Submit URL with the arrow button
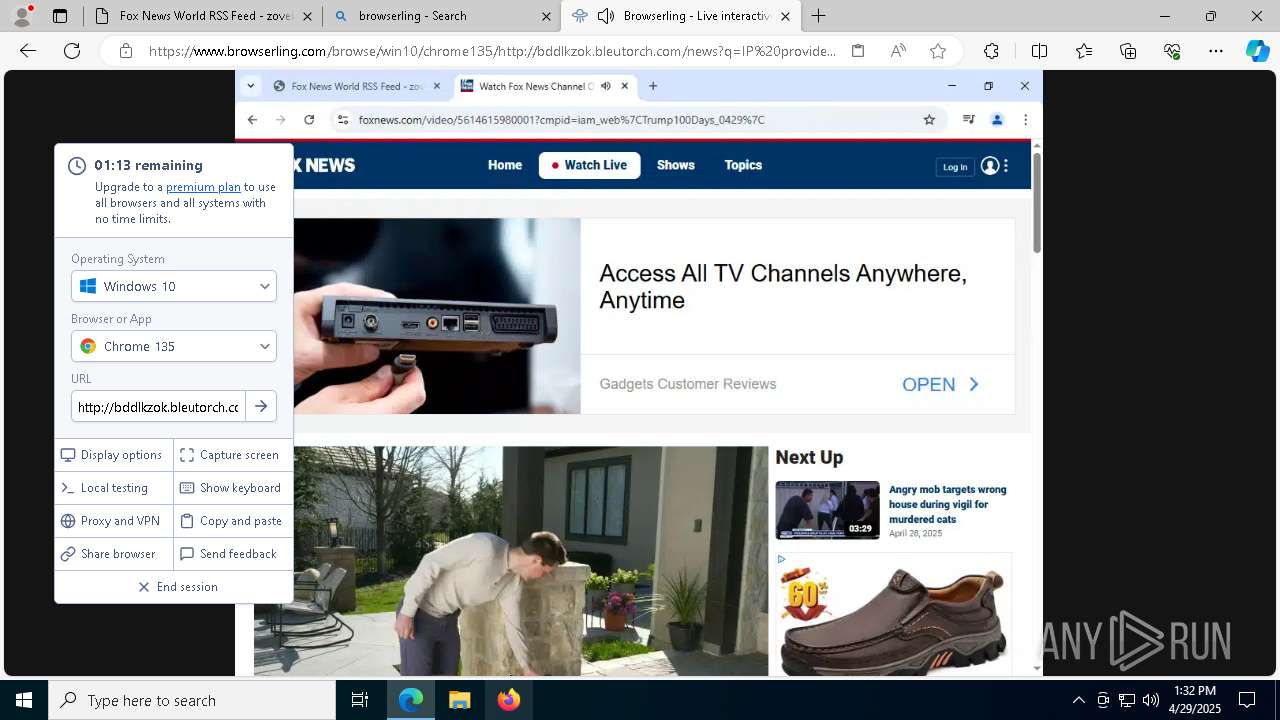 point(261,406)
